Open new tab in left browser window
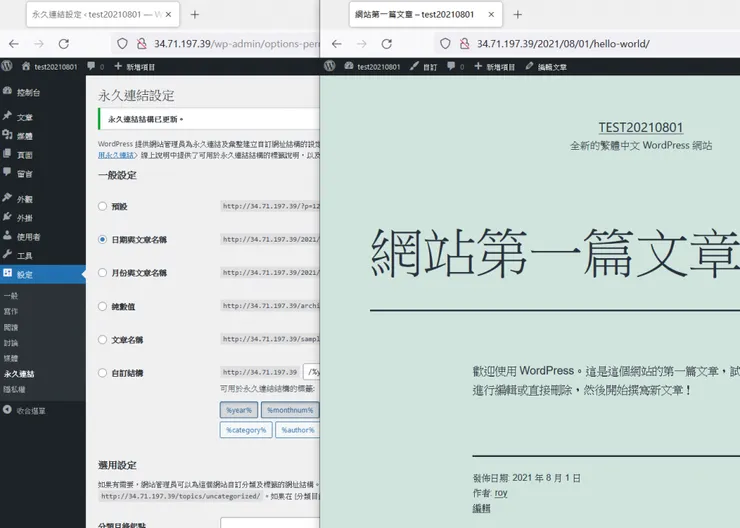The height and width of the screenshot is (528, 740). pos(194,15)
